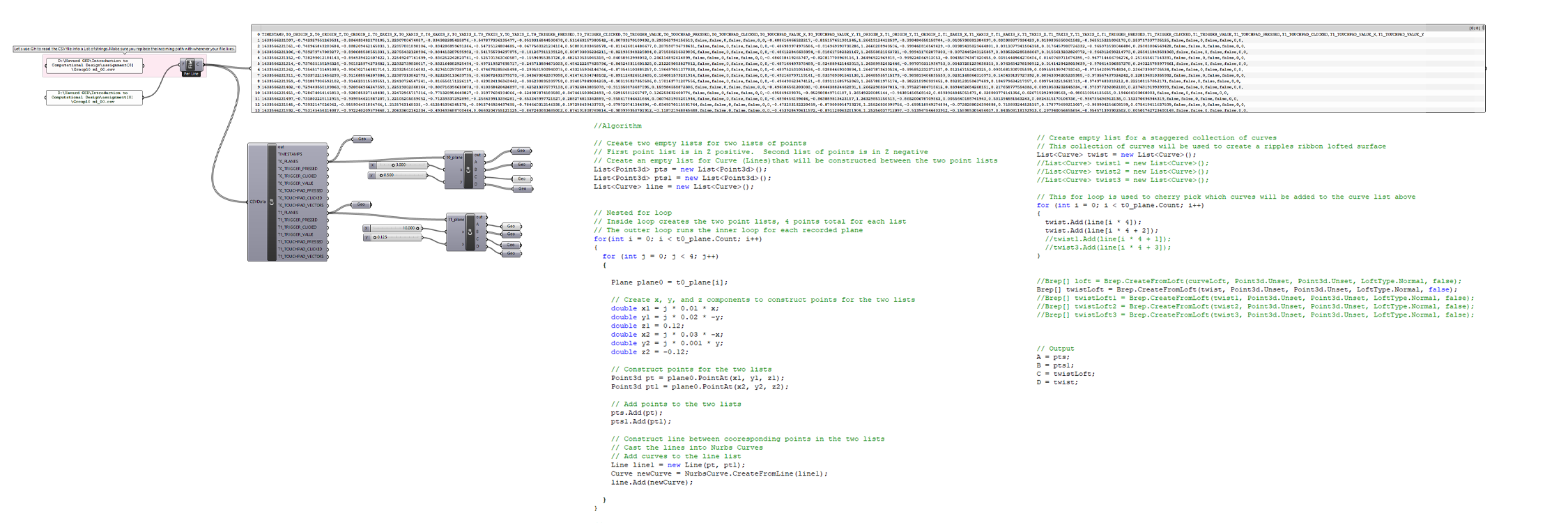Select Geo parameter on t1 script output C

[x=511, y=245]
